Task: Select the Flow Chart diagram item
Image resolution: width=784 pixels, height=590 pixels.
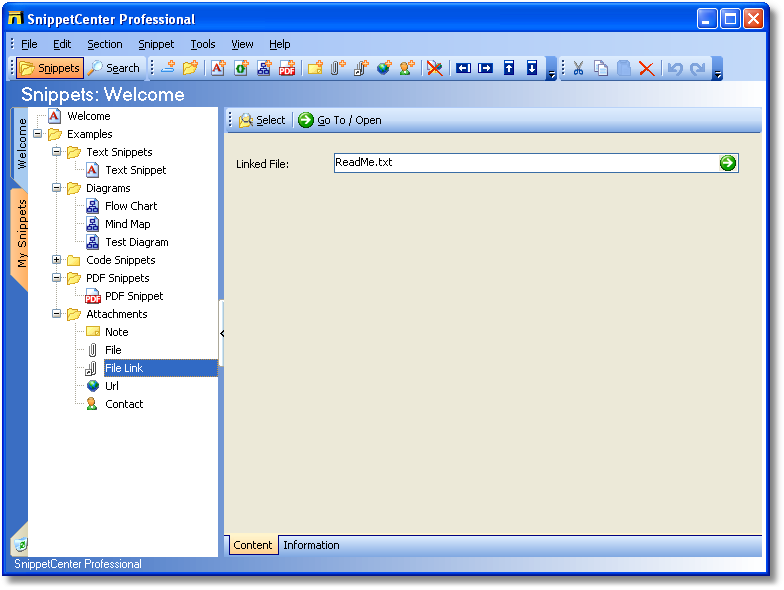Action: click(131, 206)
